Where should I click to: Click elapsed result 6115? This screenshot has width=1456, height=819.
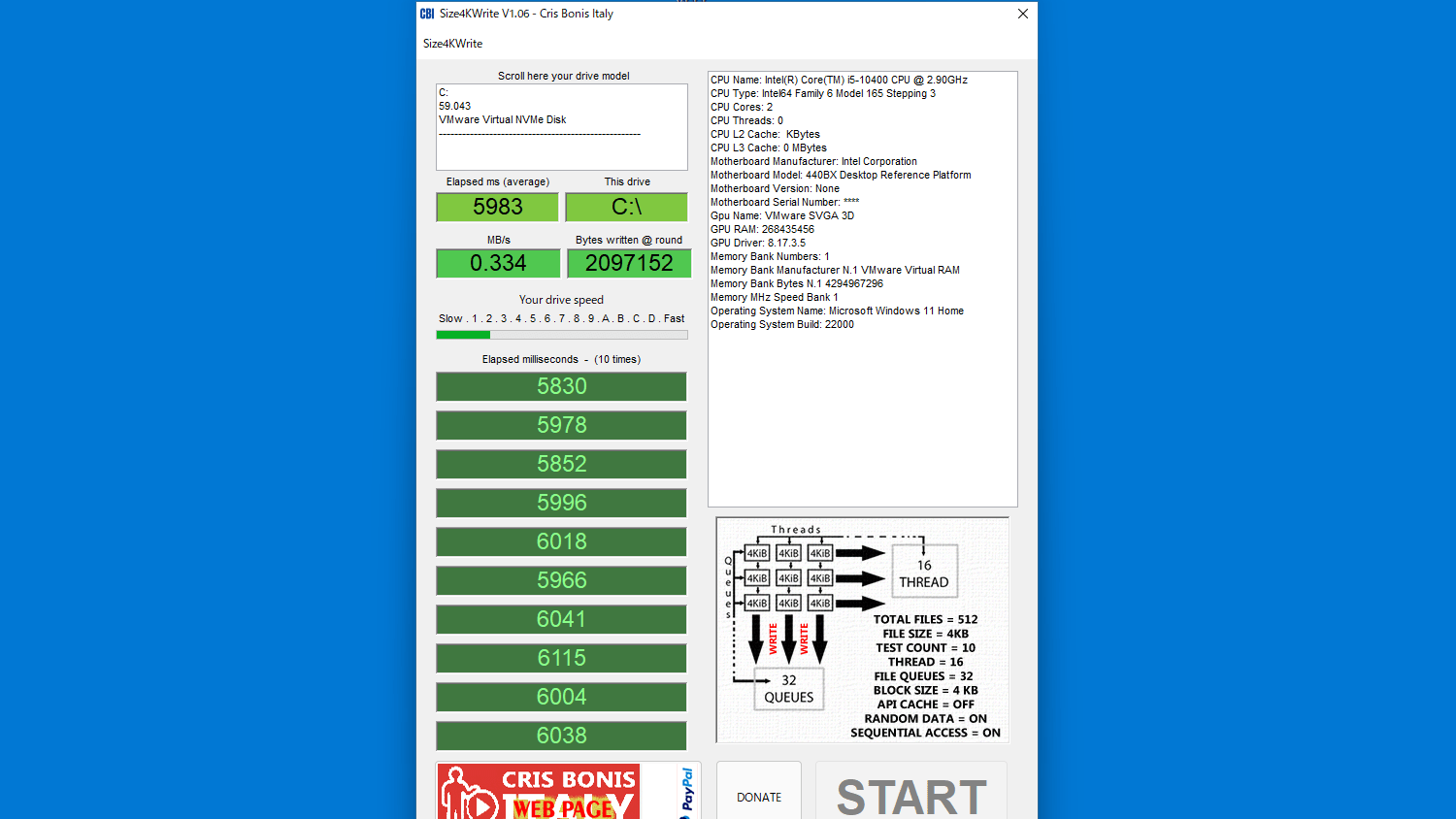561,658
